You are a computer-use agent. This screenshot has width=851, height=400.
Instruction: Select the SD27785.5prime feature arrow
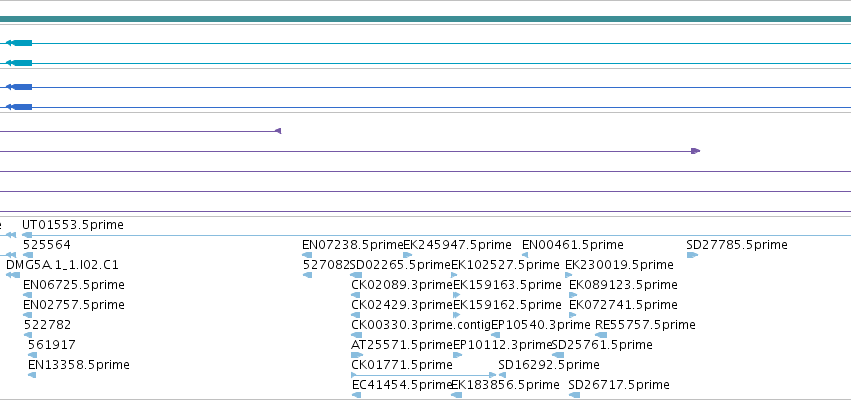pyautogui.click(x=692, y=255)
